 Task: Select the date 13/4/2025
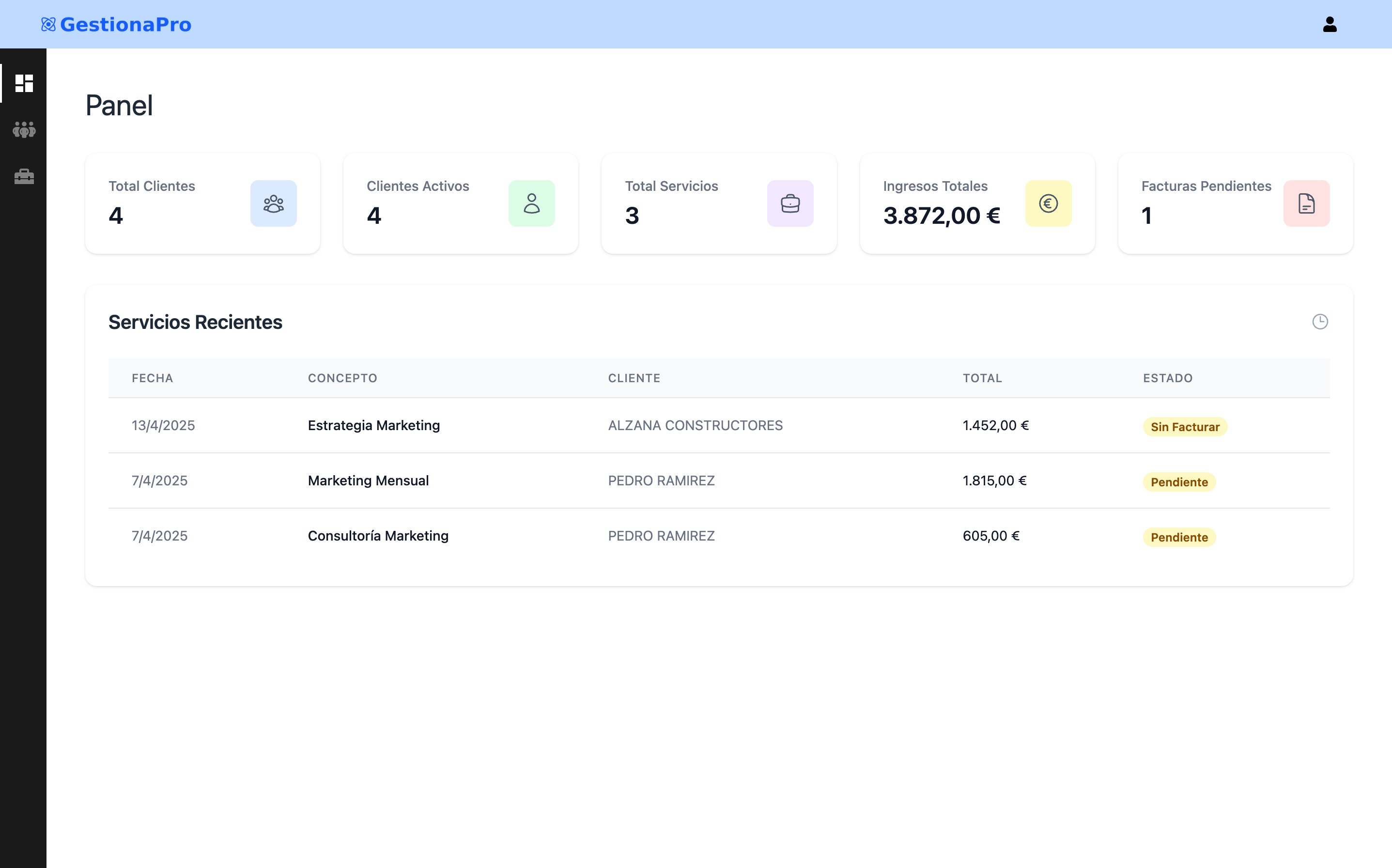163,425
